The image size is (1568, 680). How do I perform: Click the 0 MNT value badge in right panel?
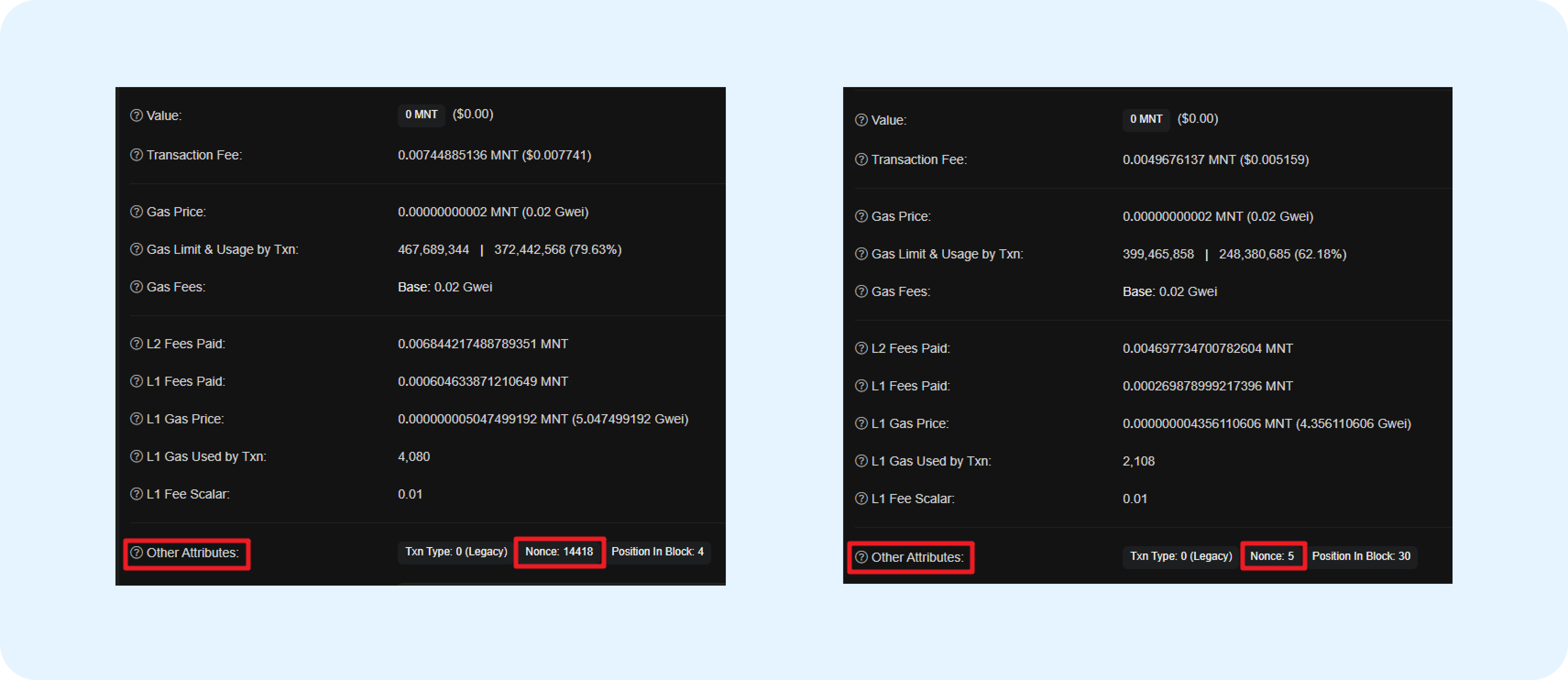1146,119
